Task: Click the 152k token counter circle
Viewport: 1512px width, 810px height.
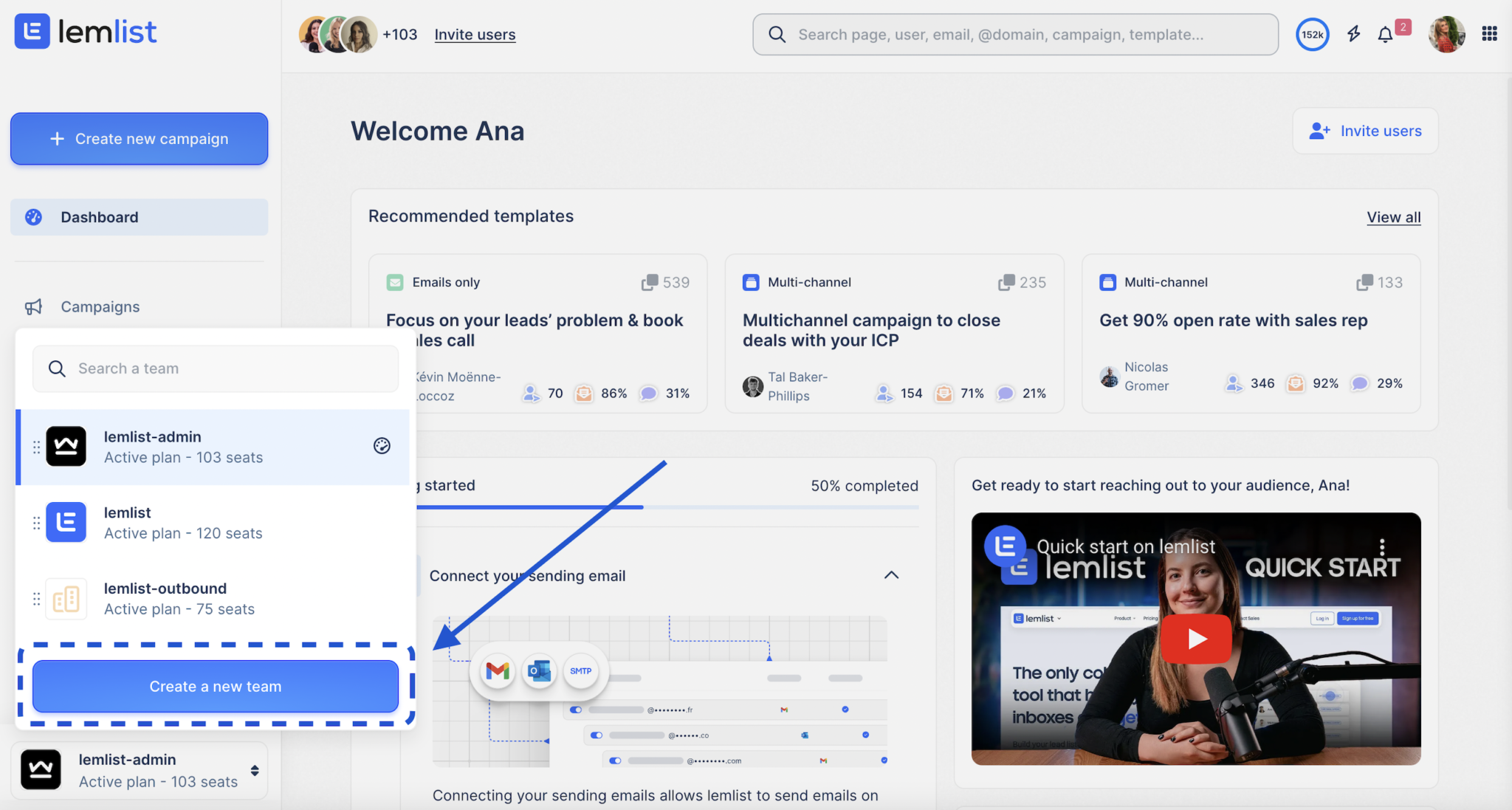Action: tap(1312, 34)
